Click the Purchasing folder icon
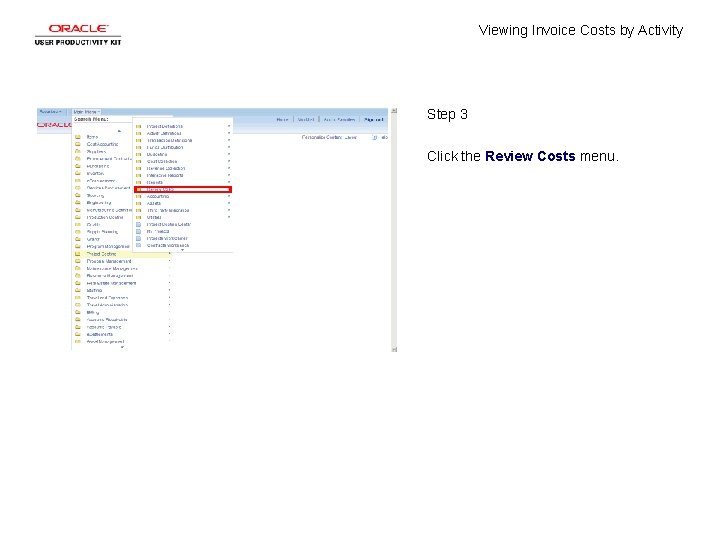Screen dimensions: 720x540 [78, 166]
